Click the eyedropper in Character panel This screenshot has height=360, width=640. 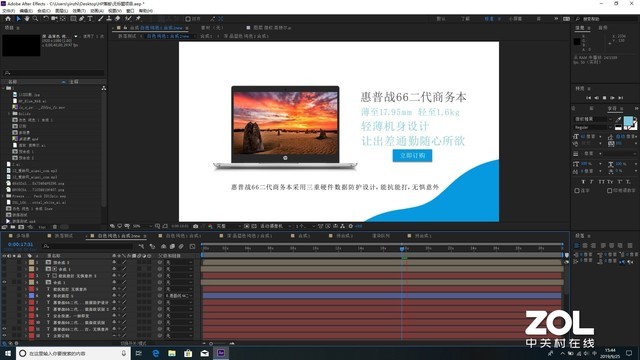pos(618,119)
